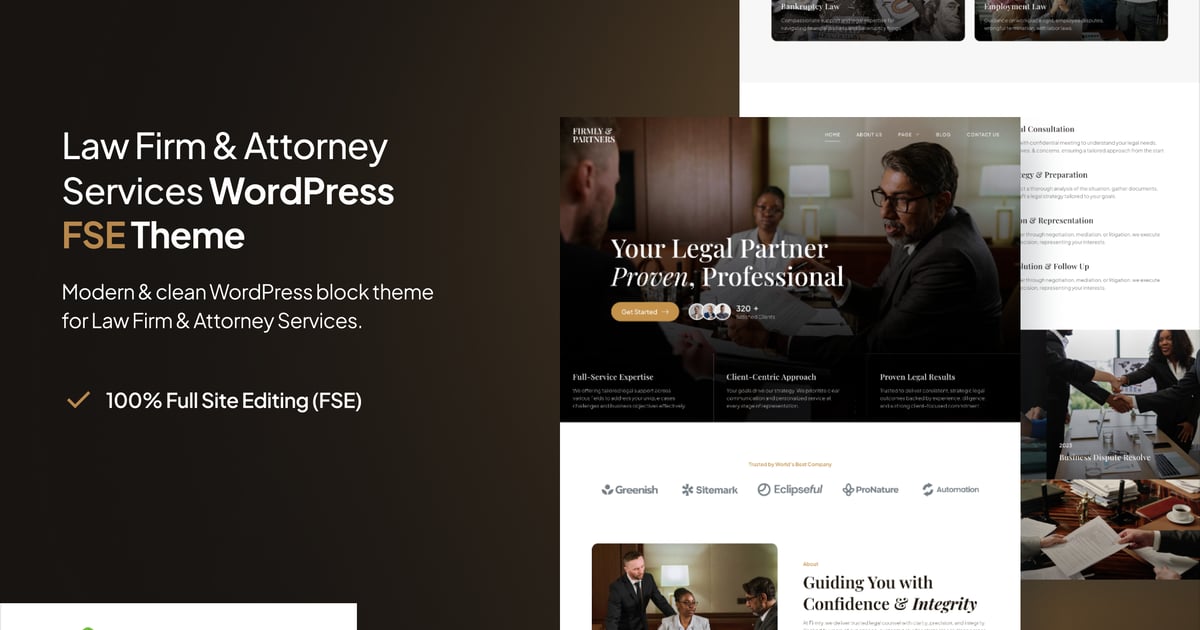
Task: Click the Firmly & Partners logo
Action: [594, 135]
